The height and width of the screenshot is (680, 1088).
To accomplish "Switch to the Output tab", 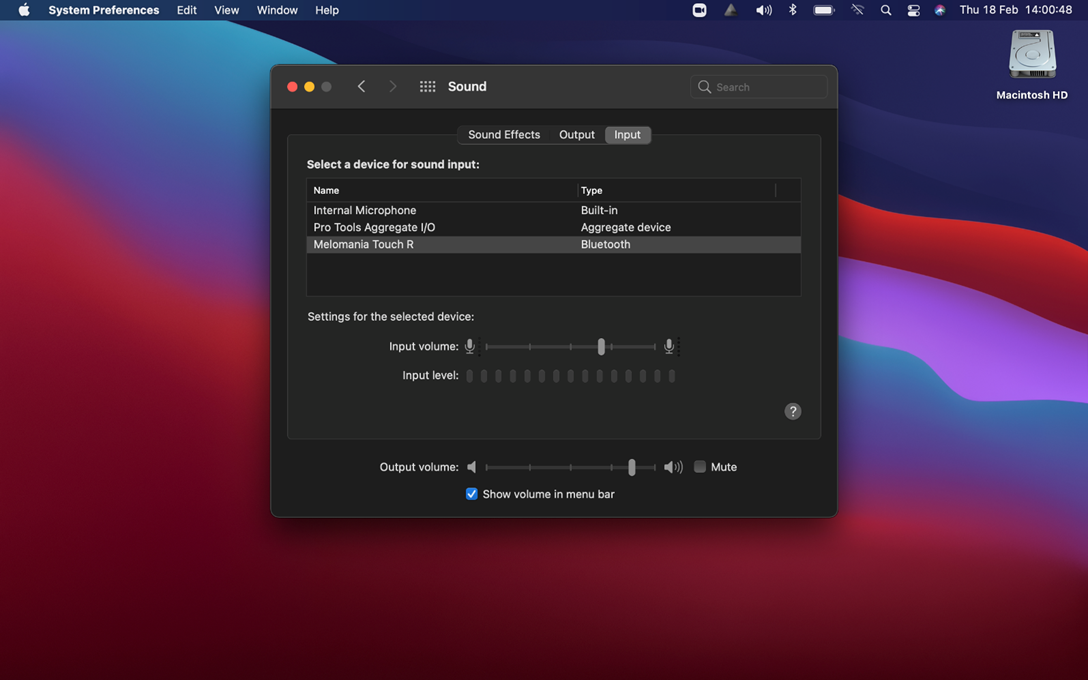I will pos(576,135).
